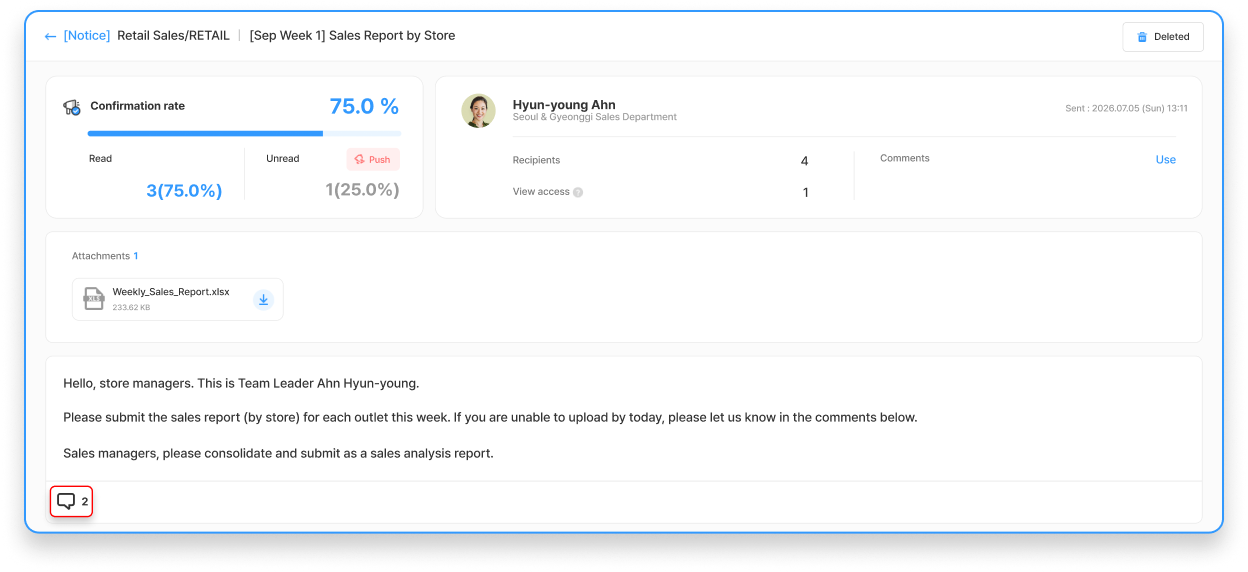Viewport: 1248px width, 572px height.
Task: Click the Deleted button
Action: pyautogui.click(x=1163, y=37)
